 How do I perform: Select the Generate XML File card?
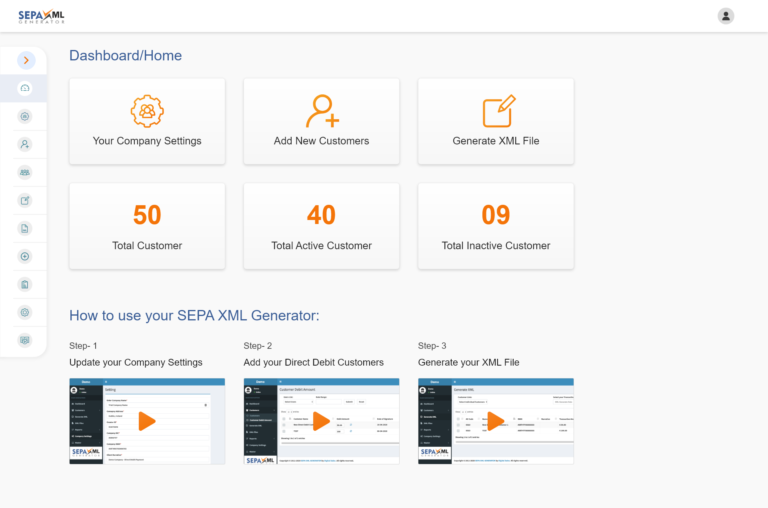coord(496,121)
